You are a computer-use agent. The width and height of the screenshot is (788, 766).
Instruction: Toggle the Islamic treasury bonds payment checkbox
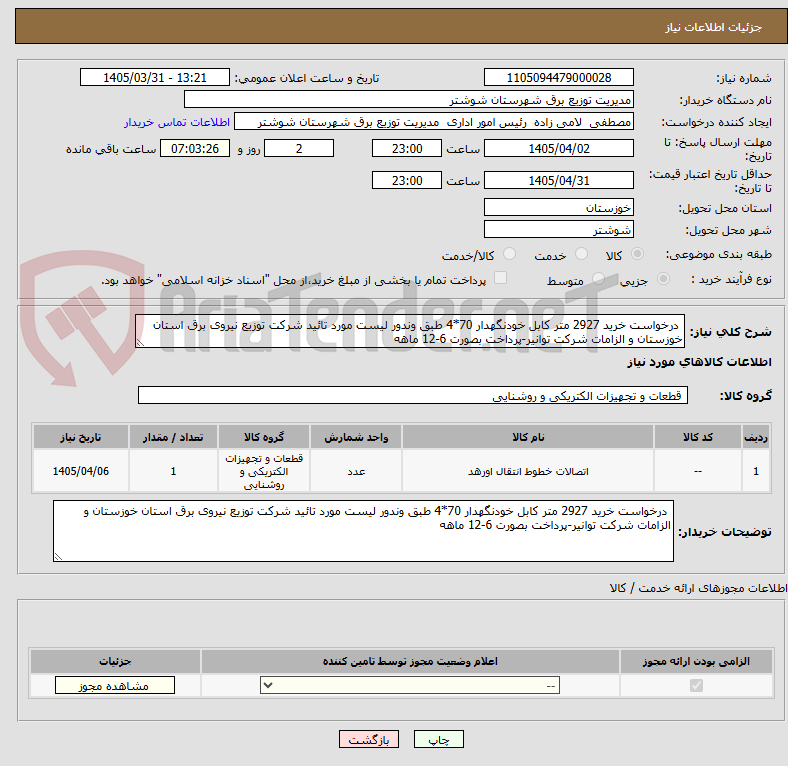click(x=501, y=278)
